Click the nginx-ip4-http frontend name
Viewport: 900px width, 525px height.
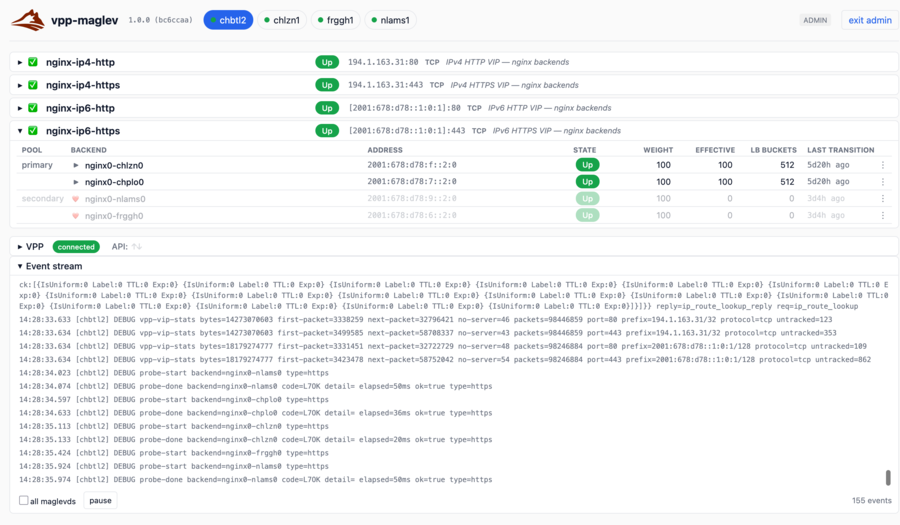pos(80,62)
